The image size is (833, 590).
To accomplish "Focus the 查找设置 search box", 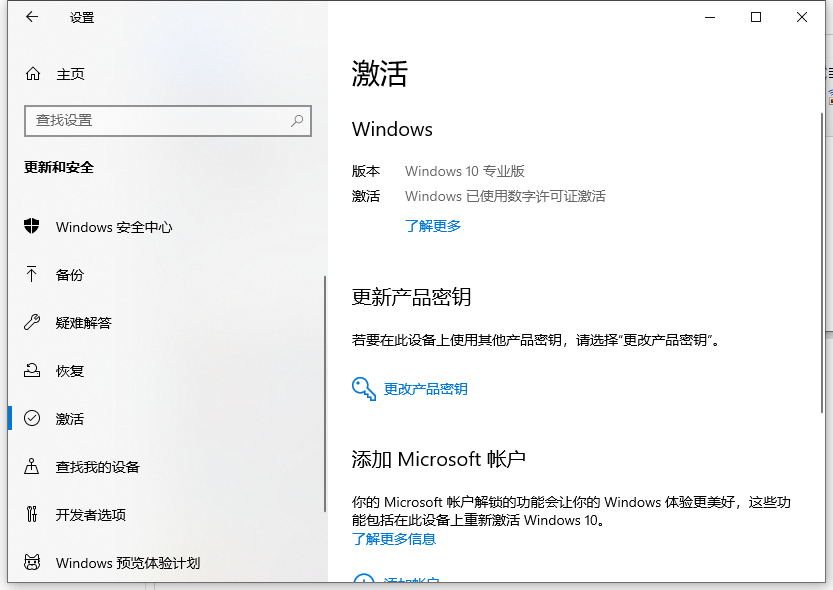I will (x=160, y=120).
